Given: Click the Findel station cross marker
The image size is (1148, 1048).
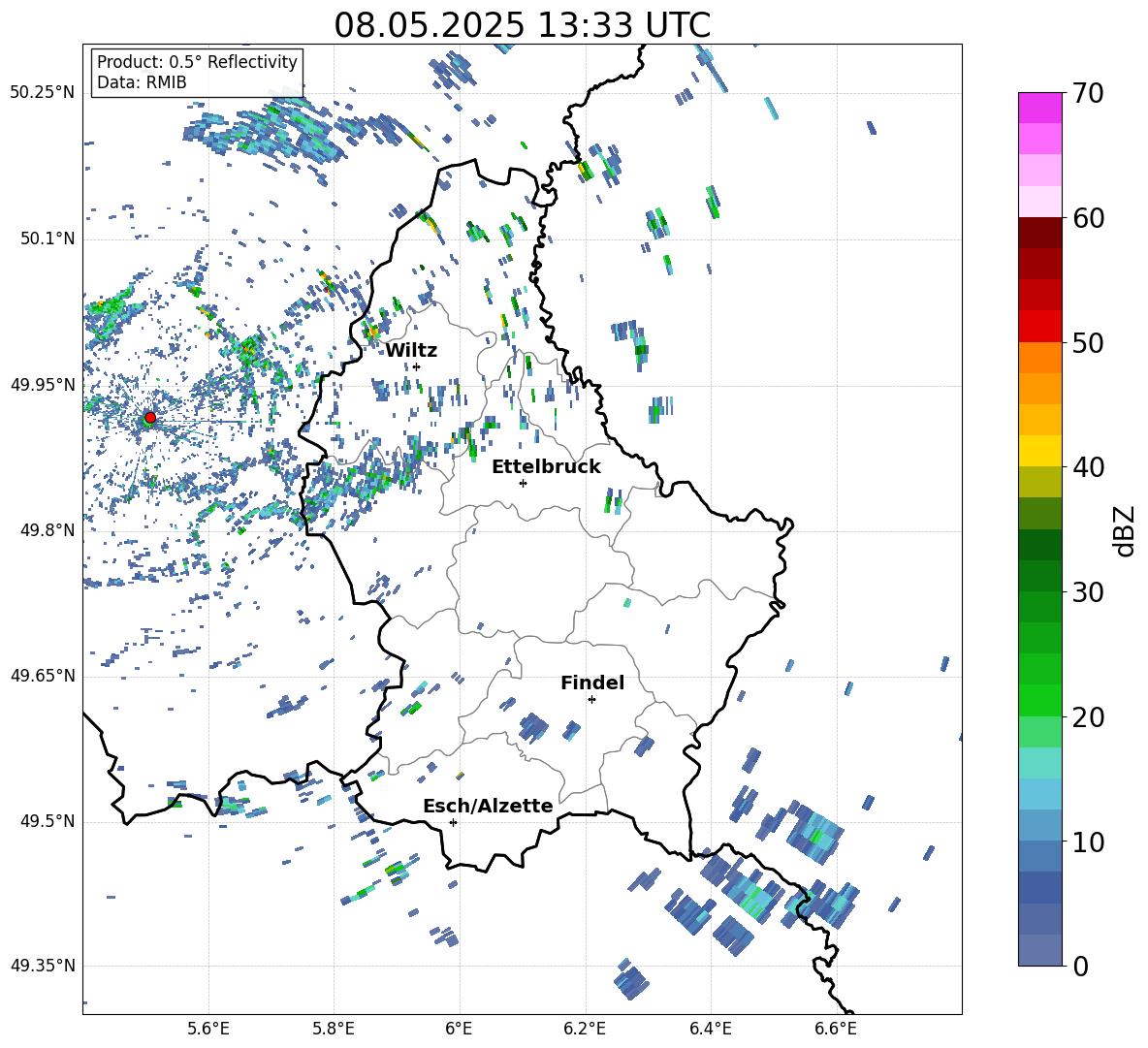Looking at the screenshot, I should 591,700.
